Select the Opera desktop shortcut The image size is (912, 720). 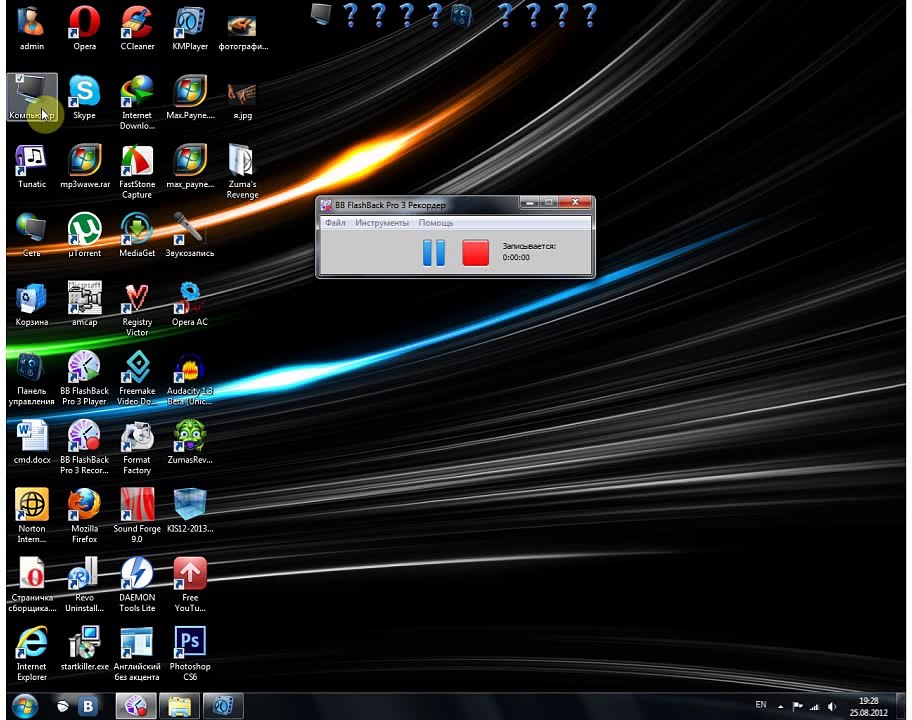(x=84, y=27)
